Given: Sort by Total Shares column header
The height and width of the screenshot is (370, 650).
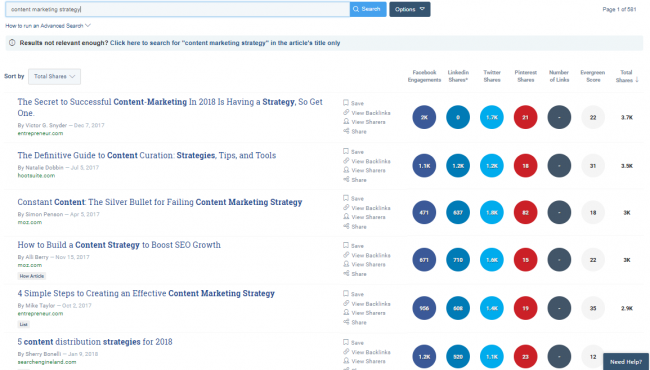Looking at the screenshot, I should [x=626, y=76].
